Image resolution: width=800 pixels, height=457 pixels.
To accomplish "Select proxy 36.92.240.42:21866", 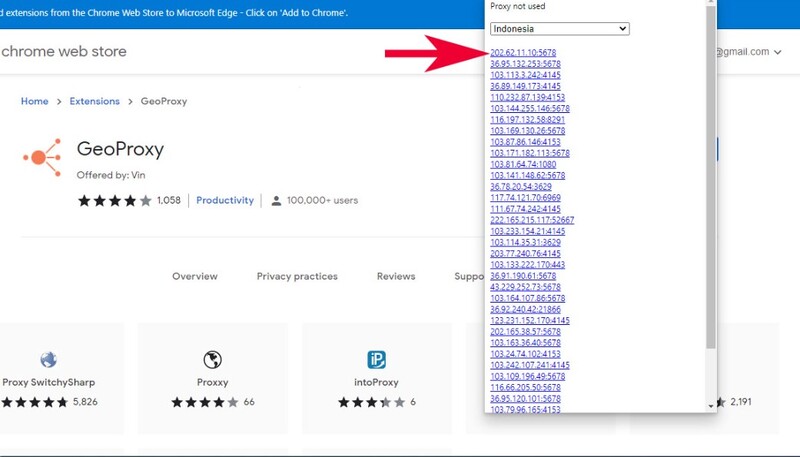I will [x=525, y=309].
